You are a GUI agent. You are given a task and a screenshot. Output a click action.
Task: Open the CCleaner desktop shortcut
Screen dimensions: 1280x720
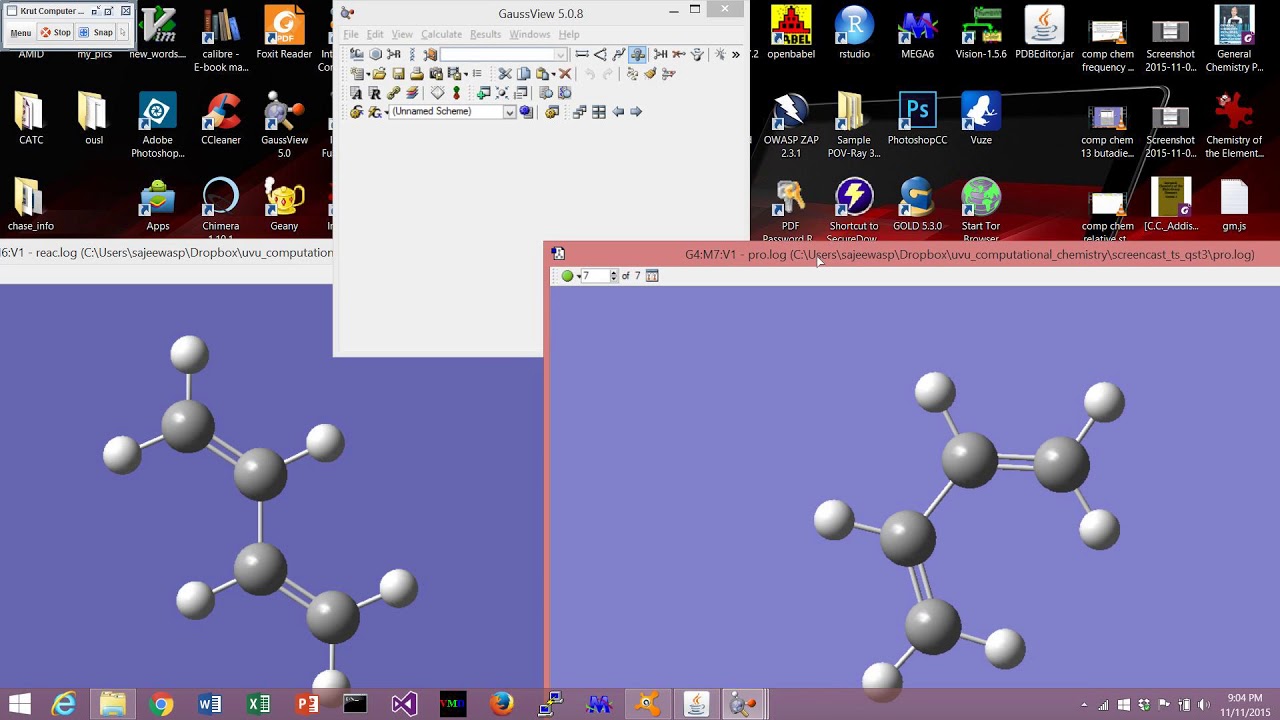coord(221,120)
